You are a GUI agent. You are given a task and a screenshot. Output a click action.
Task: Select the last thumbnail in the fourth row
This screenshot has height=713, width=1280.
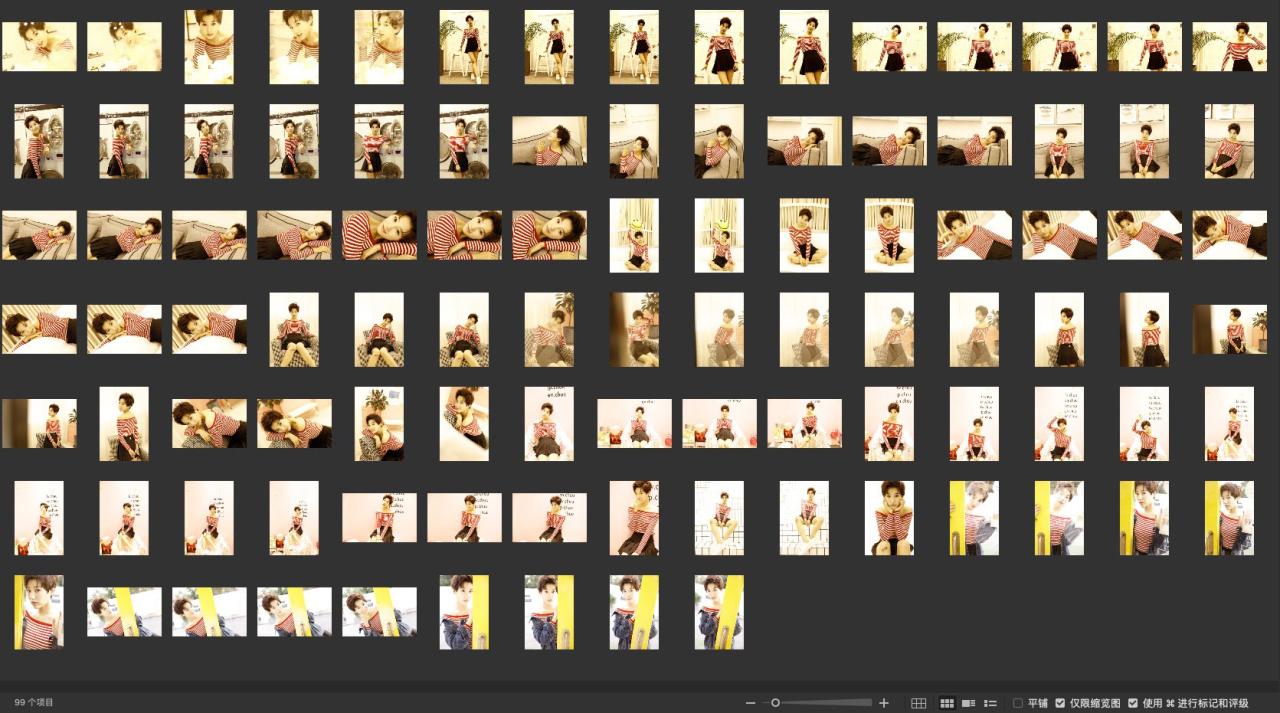[x=1229, y=330]
